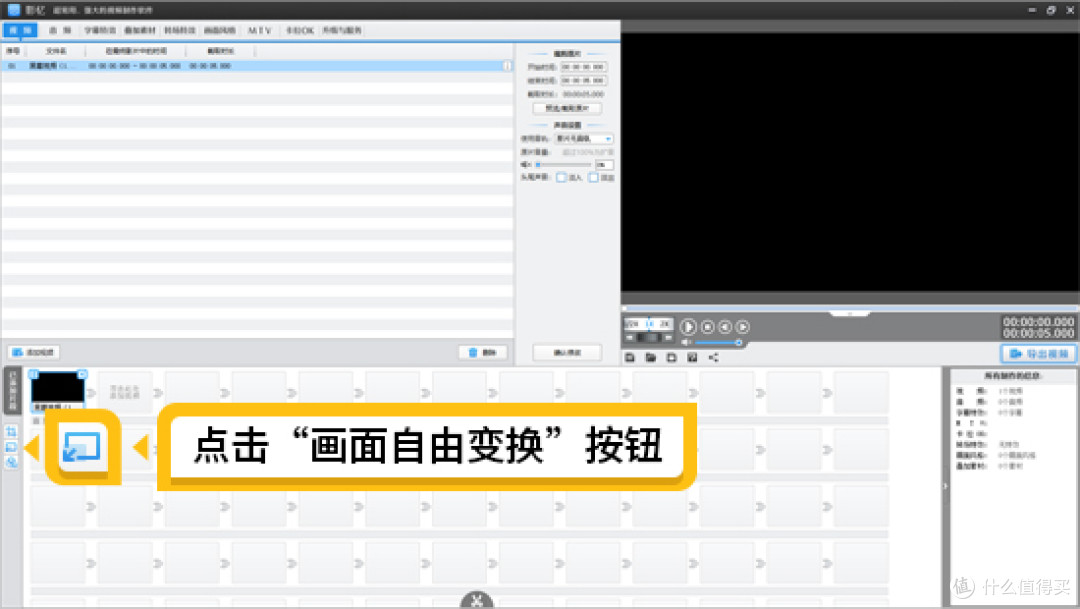This screenshot has height=609, width=1080.
Task: Click the volume percent input box
Action: pyautogui.click(x=604, y=165)
